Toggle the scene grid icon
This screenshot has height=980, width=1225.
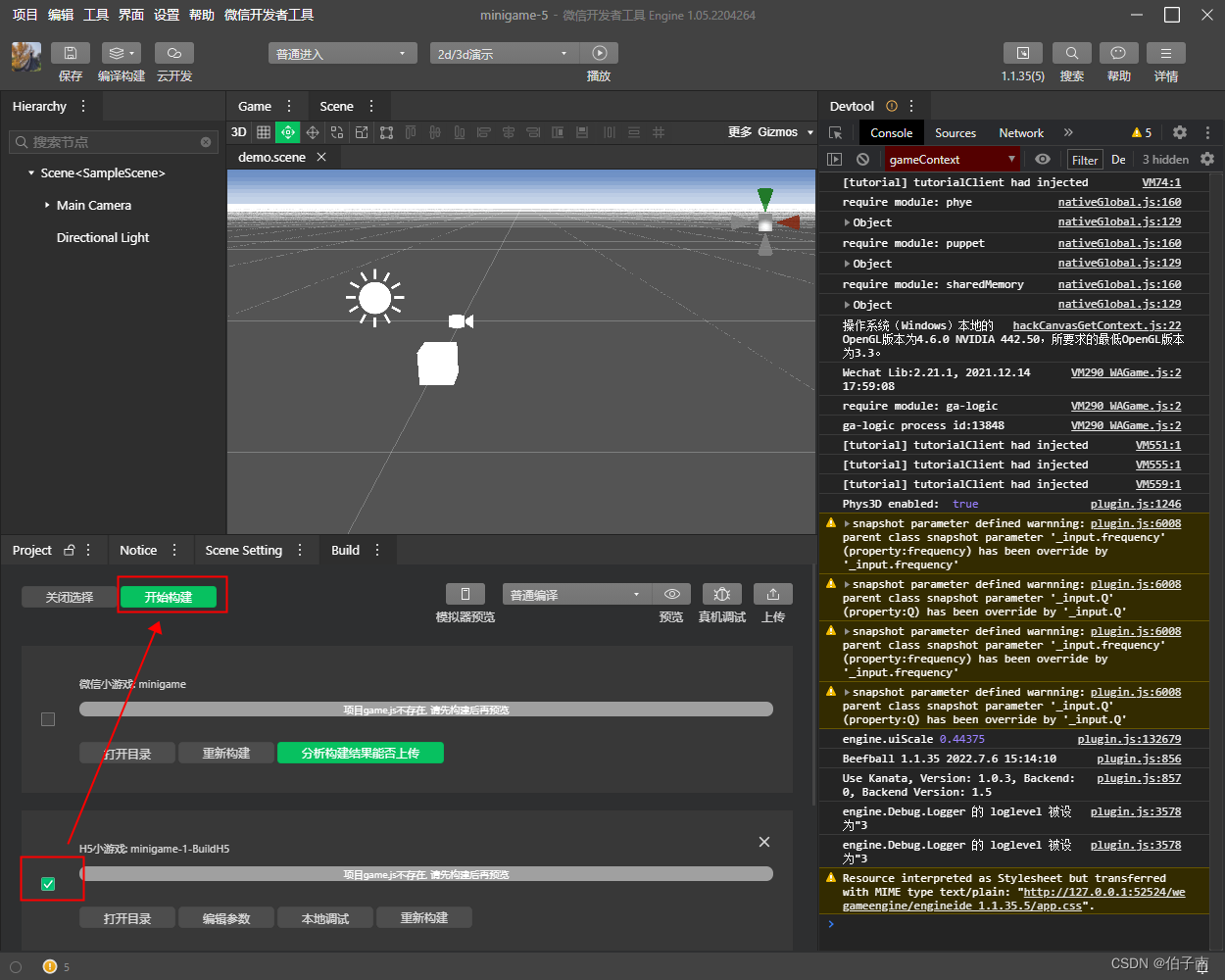pos(264,132)
